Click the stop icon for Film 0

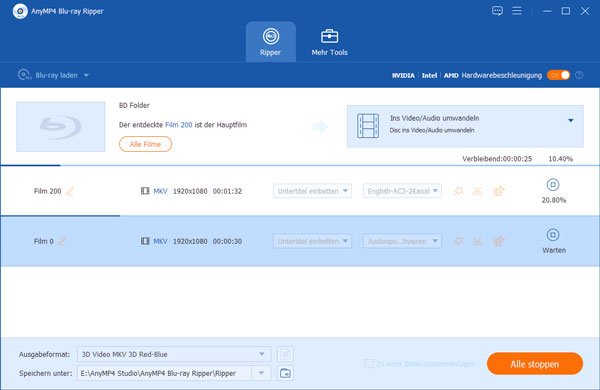click(x=553, y=235)
